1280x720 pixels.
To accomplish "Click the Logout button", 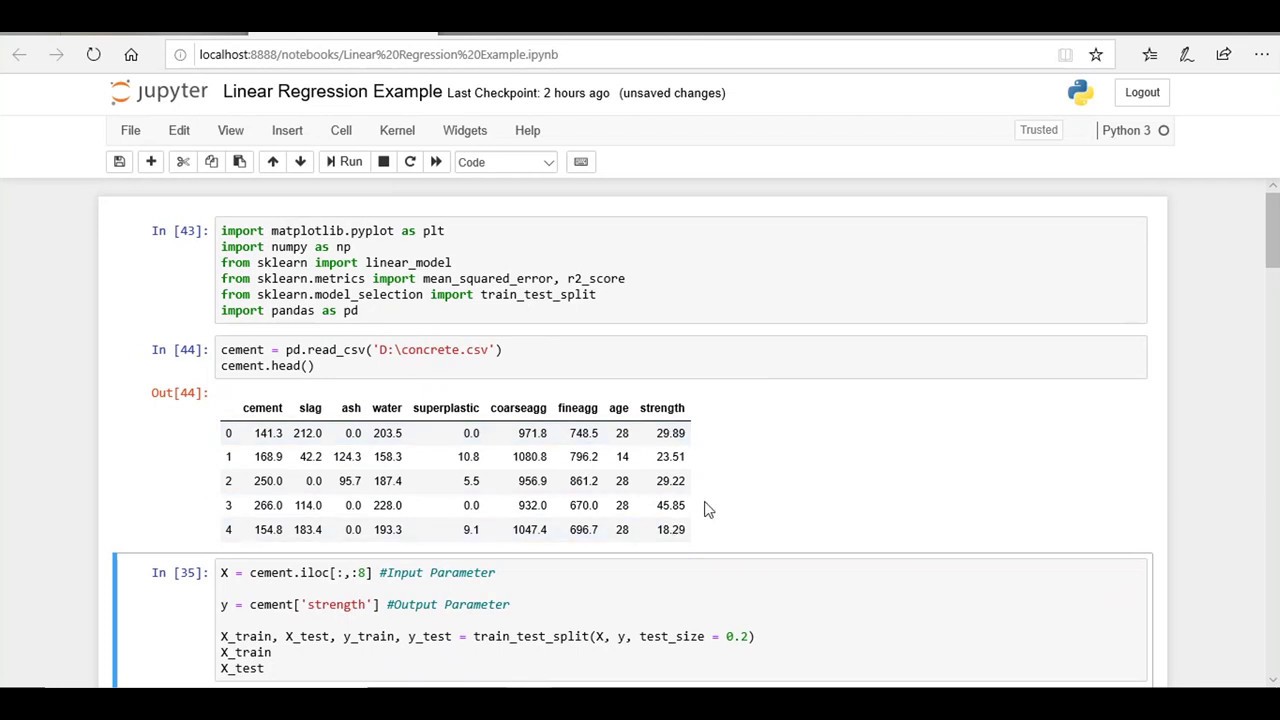I will (1142, 92).
